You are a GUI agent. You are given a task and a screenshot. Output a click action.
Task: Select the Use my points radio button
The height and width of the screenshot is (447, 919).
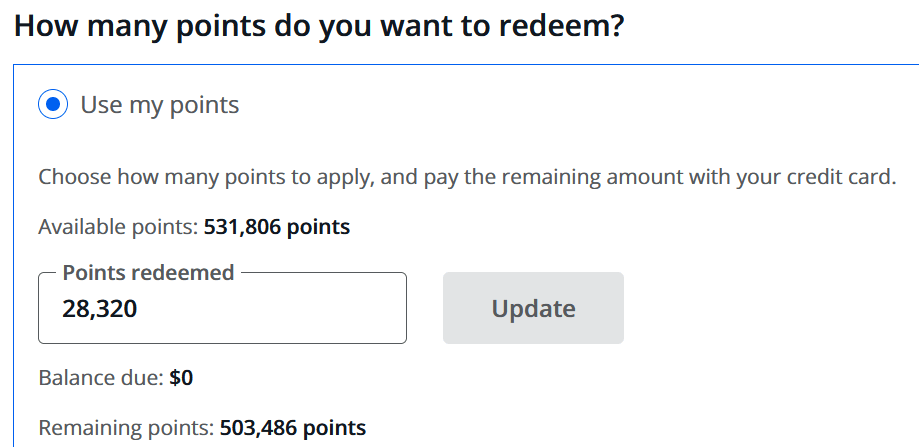pyautogui.click(x=53, y=105)
